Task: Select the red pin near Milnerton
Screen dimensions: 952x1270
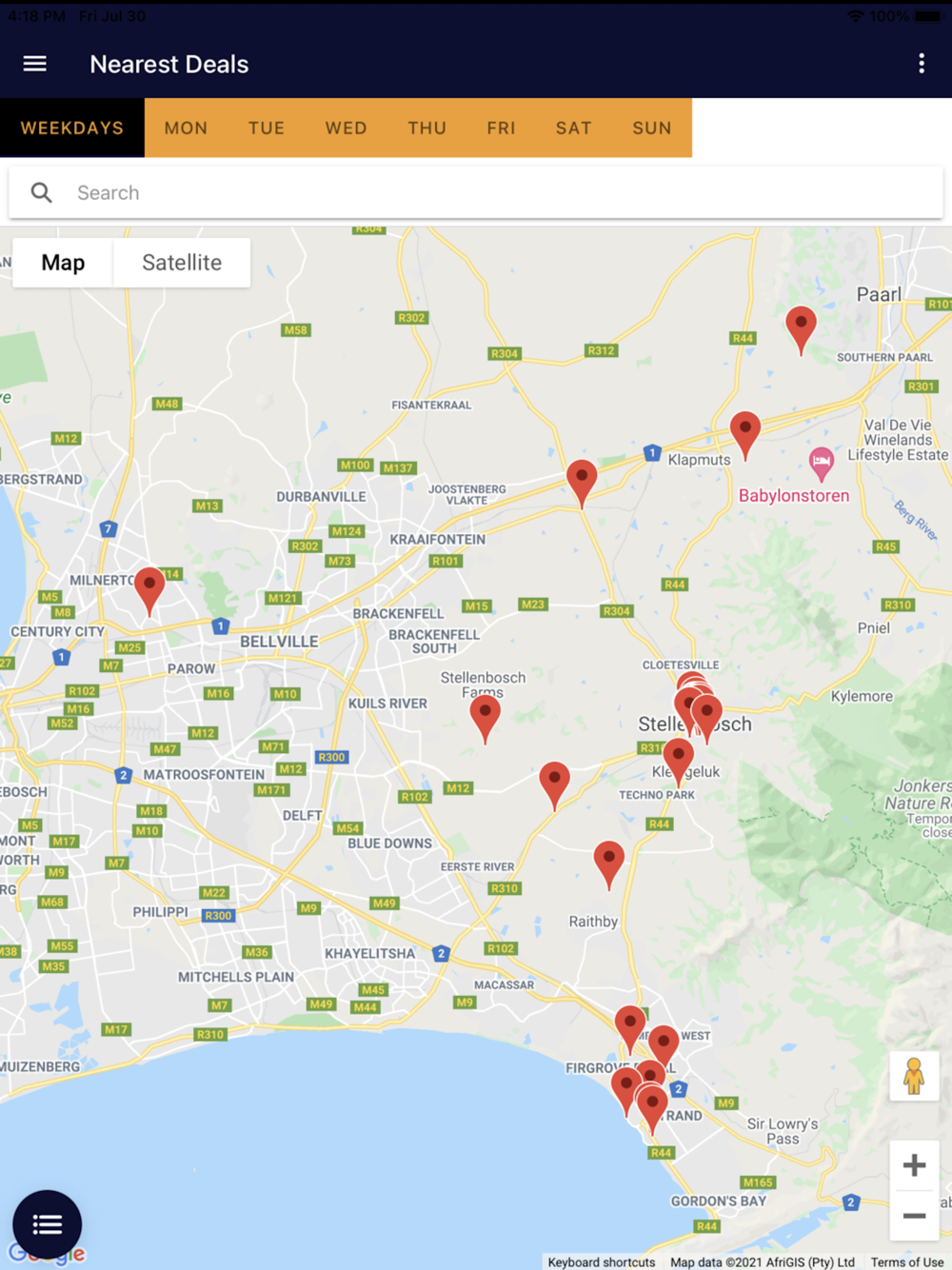Action: point(149,591)
